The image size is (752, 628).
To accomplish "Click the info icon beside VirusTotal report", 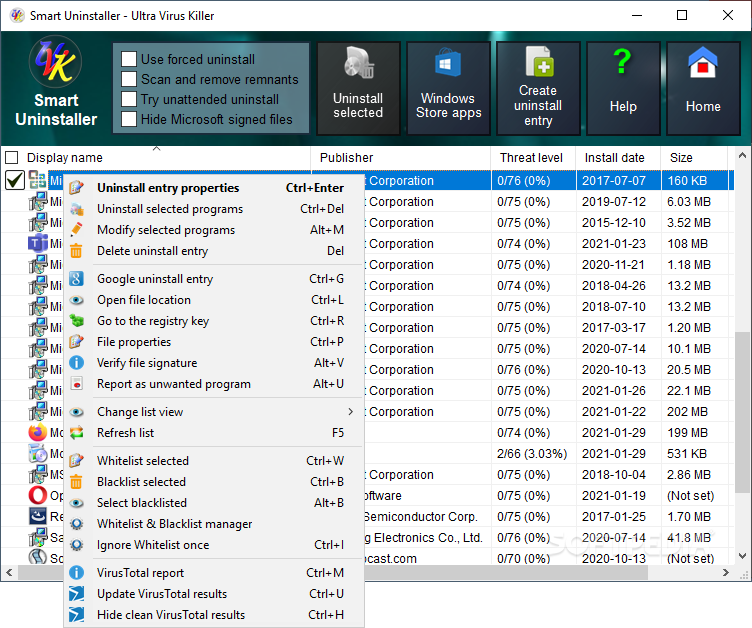I will (77, 573).
